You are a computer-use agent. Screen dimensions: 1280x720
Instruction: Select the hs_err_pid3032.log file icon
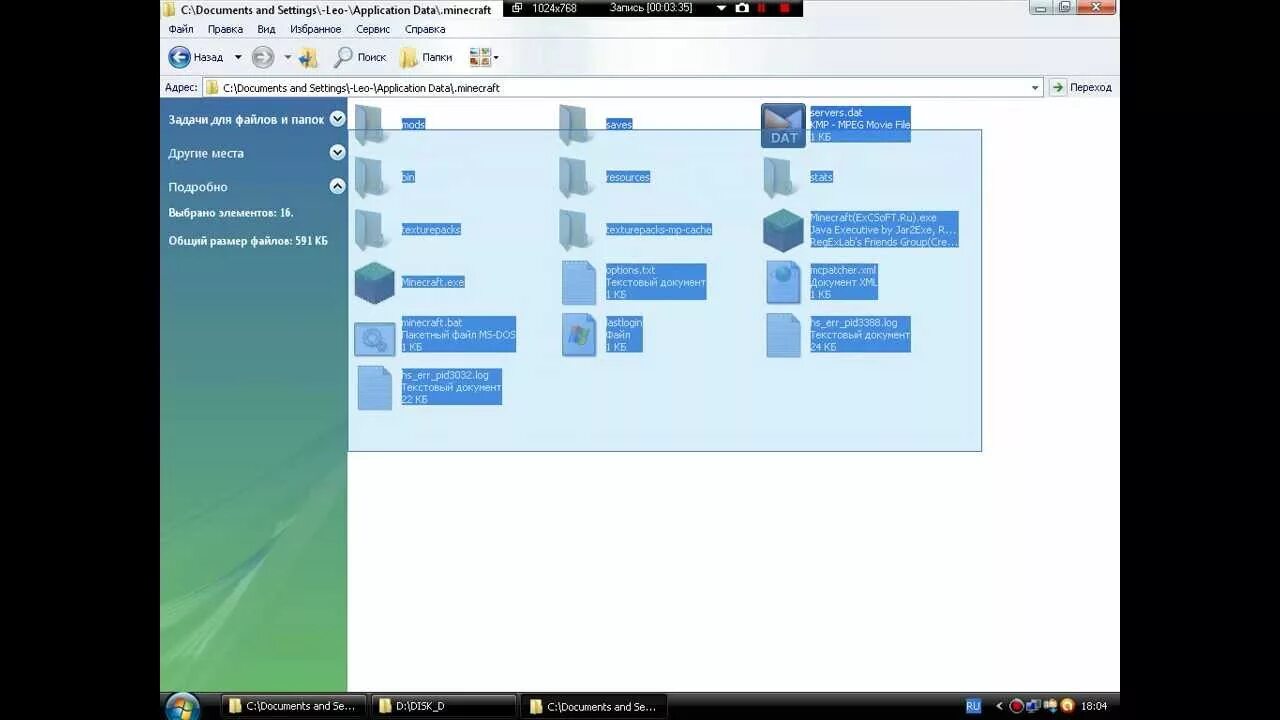[x=375, y=388]
